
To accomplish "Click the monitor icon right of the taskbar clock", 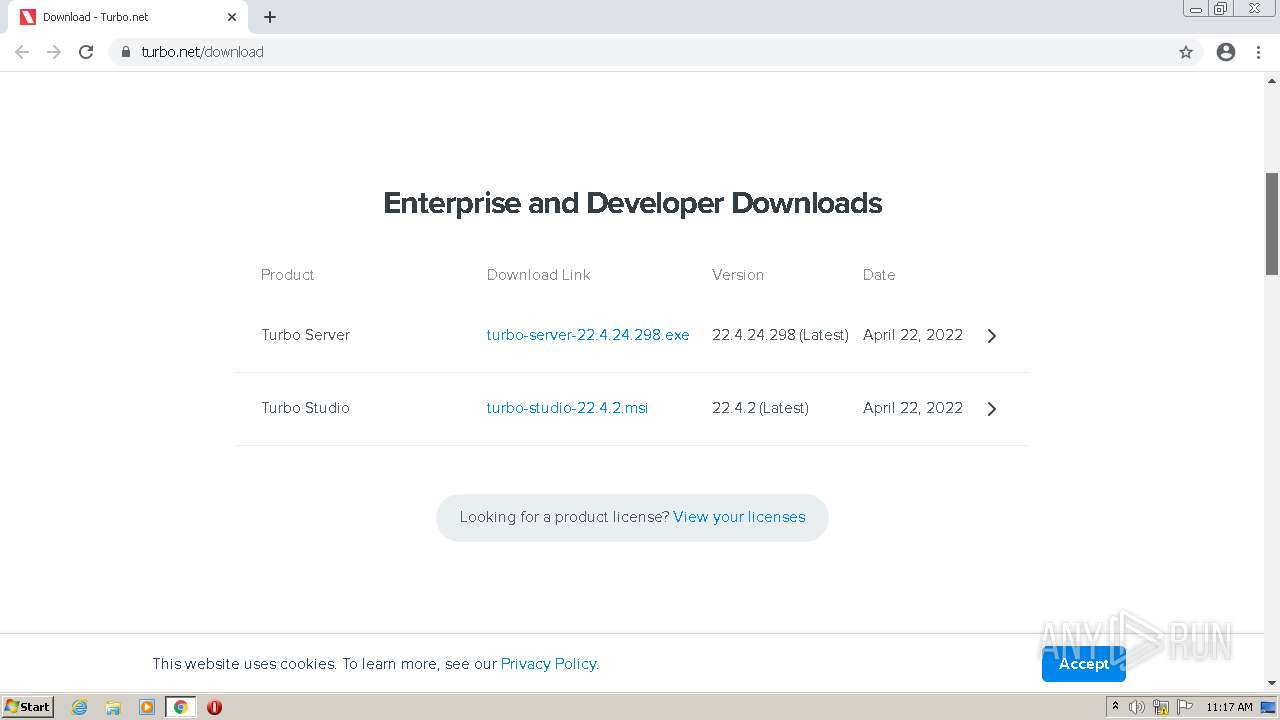I will 1269,707.
